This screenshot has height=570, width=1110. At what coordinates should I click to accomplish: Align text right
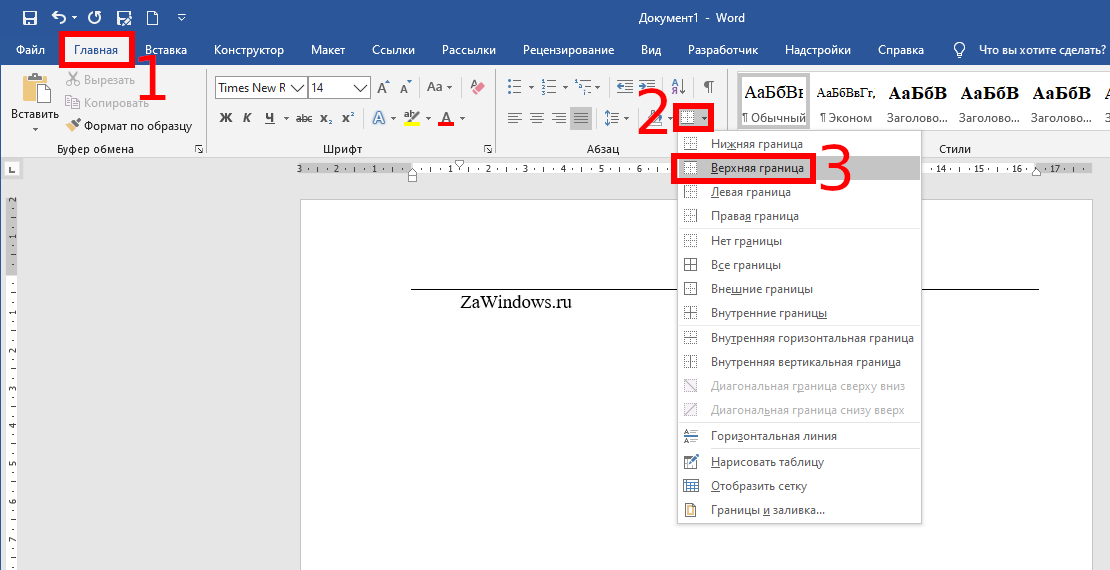(559, 118)
